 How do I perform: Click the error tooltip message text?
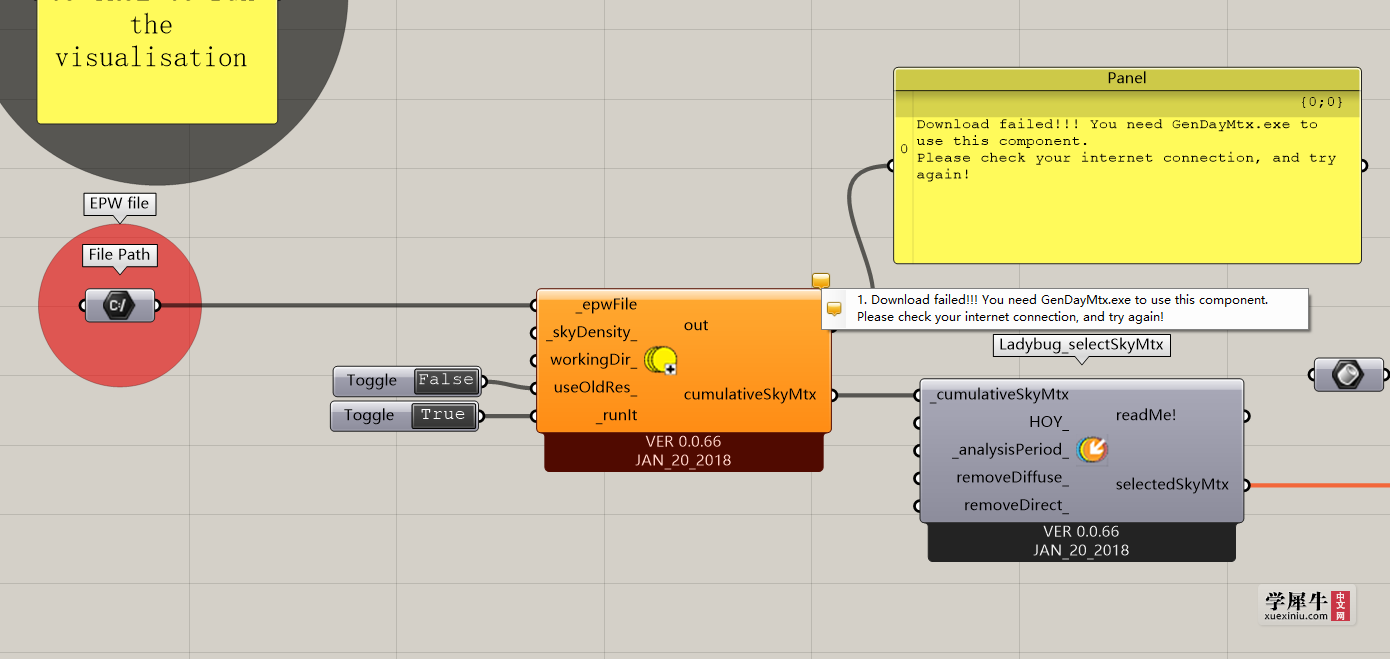pos(1062,308)
